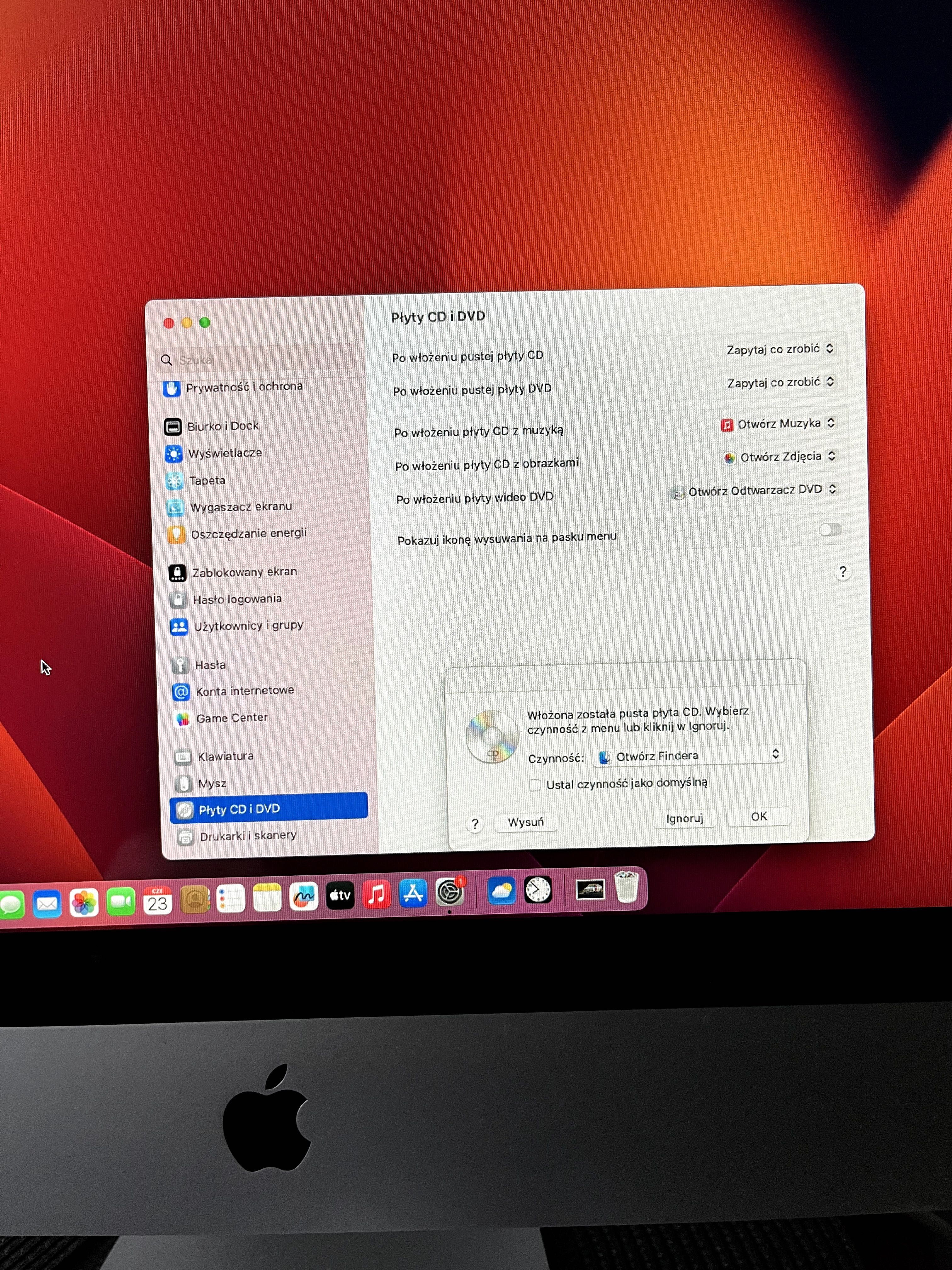Open Mail app in the Dock
The width and height of the screenshot is (952, 1270).
[47, 904]
